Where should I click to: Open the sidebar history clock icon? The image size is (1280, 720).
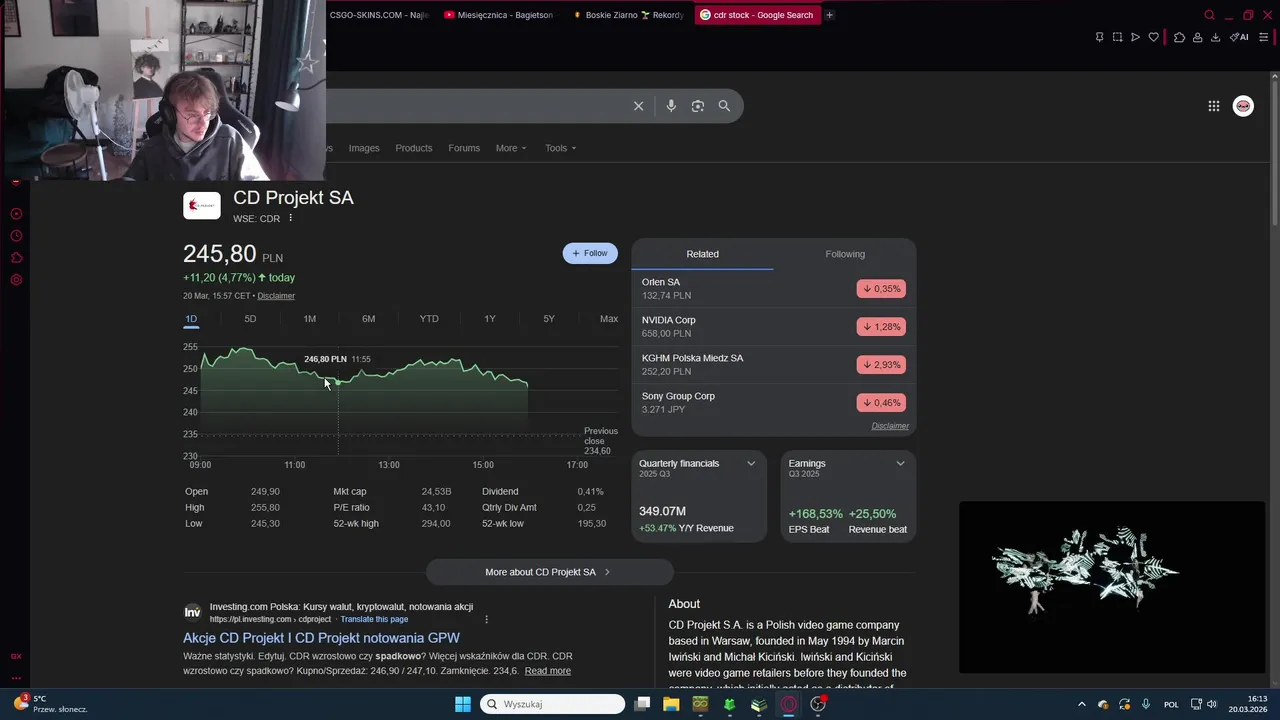16,236
